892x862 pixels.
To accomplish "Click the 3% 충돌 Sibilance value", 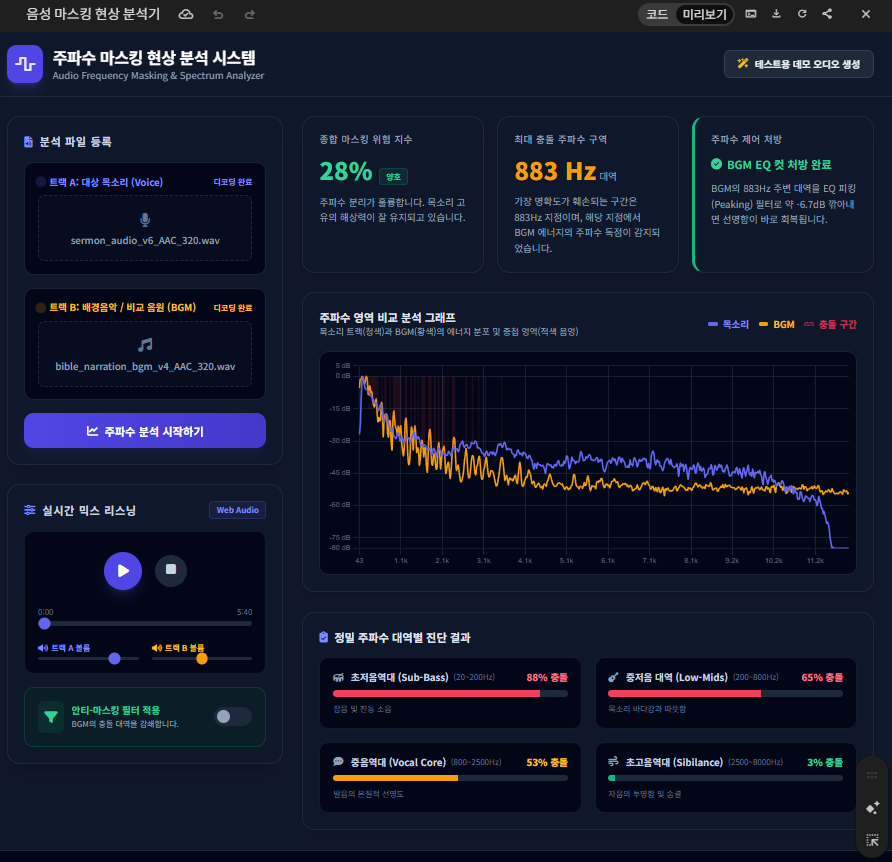I will [825, 762].
